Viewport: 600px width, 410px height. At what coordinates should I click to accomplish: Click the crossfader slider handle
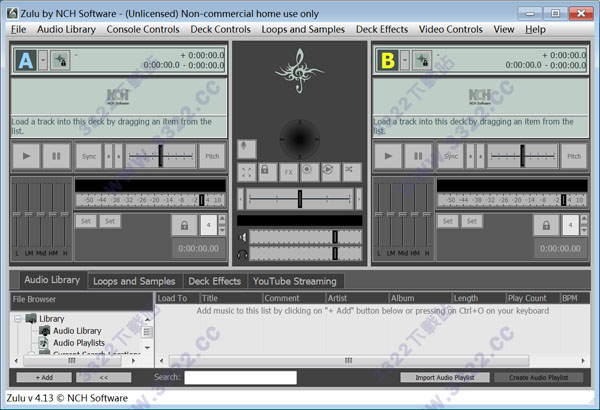300,199
